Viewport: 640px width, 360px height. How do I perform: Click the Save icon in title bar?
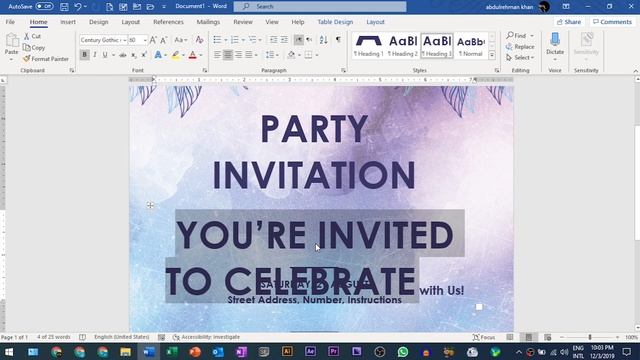[64, 7]
